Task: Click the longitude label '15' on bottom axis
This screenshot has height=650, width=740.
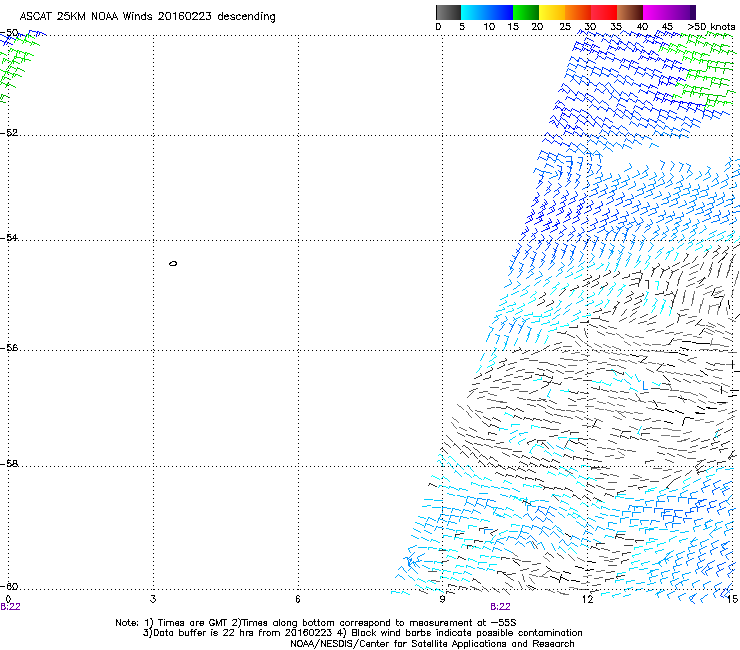Action: coord(732,599)
